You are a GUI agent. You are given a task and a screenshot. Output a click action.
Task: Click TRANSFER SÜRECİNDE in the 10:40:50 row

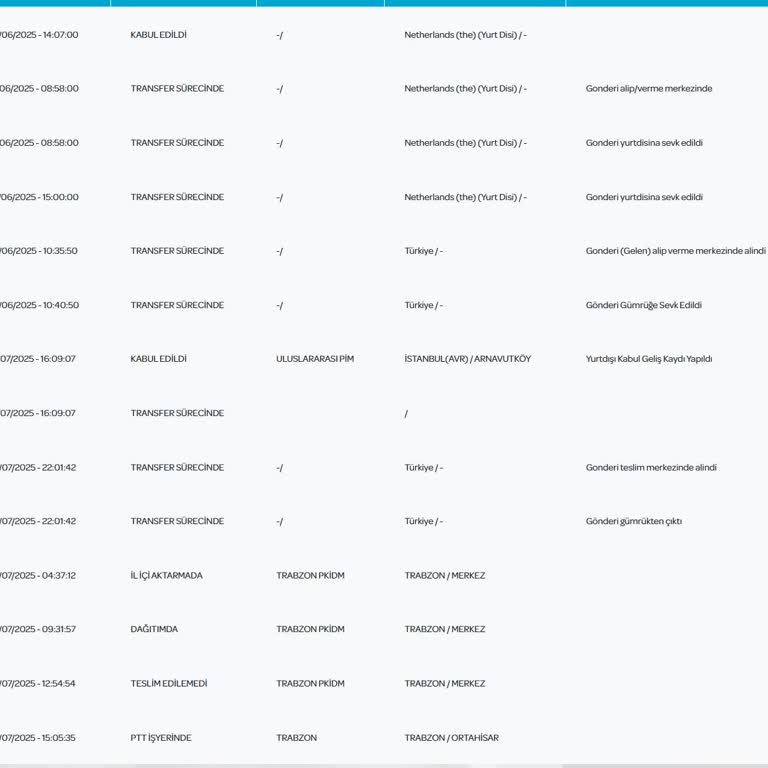[177, 305]
